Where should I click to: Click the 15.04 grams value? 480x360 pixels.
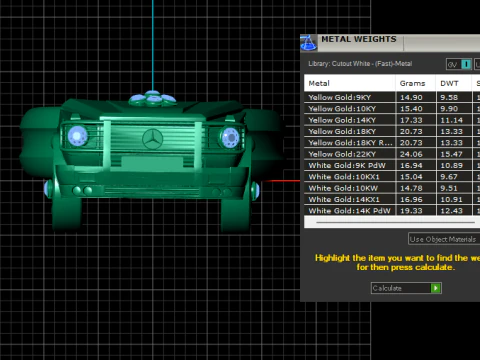click(x=411, y=177)
